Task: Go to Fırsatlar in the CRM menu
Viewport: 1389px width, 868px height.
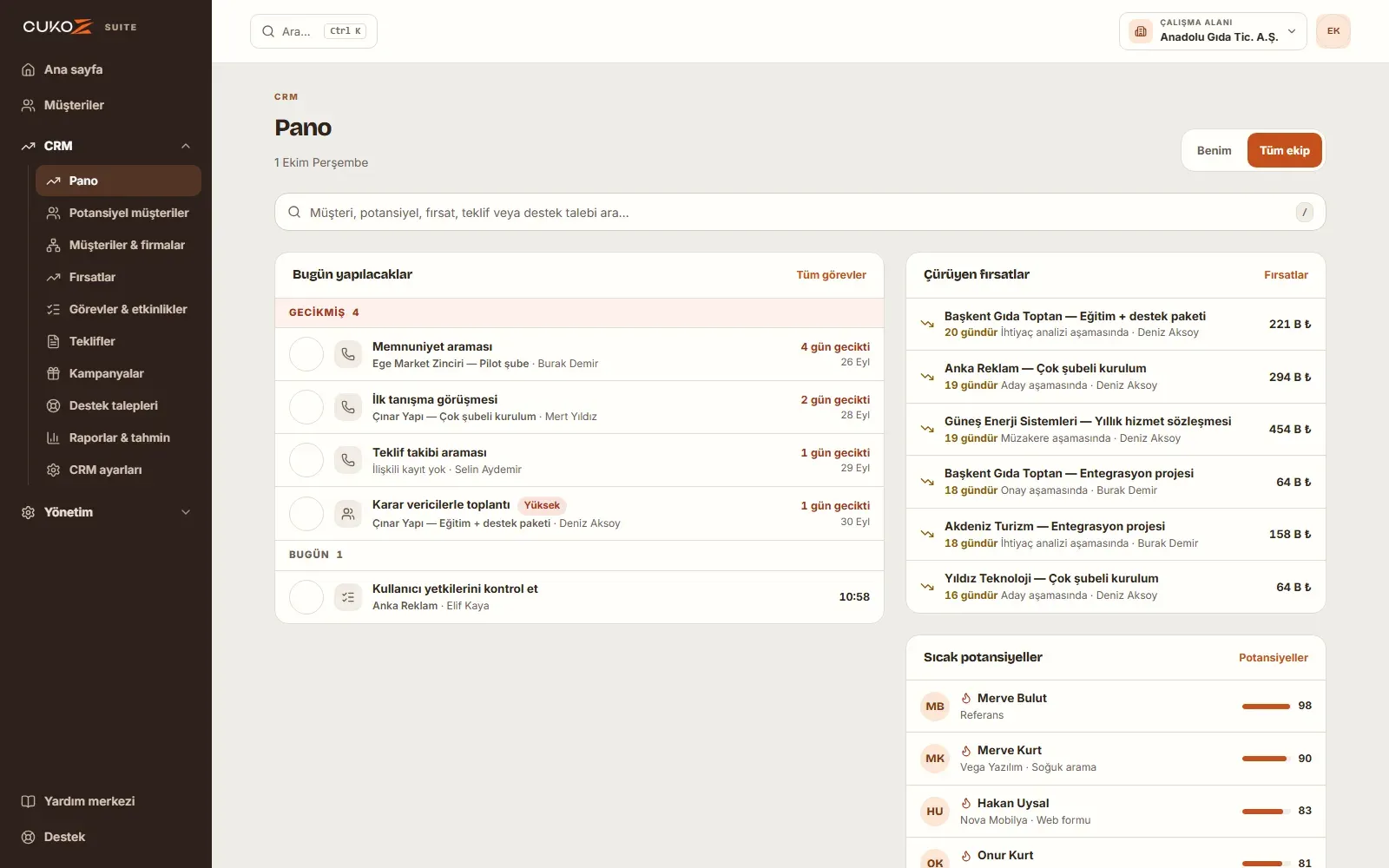Action: (x=118, y=277)
